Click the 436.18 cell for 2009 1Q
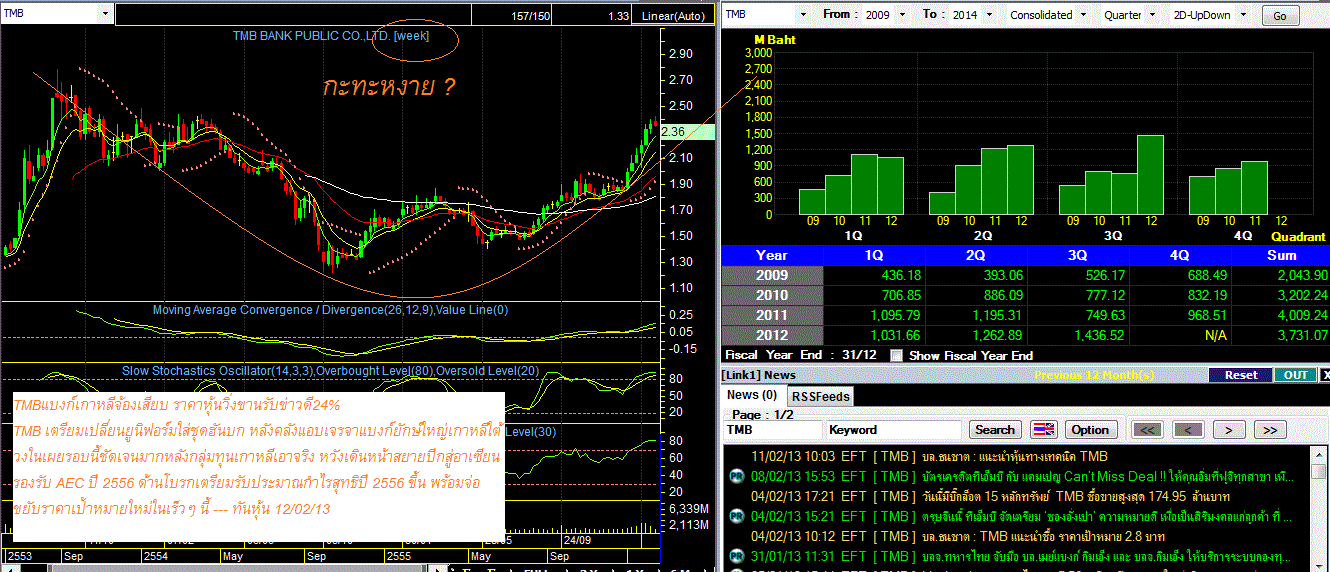 (874, 275)
